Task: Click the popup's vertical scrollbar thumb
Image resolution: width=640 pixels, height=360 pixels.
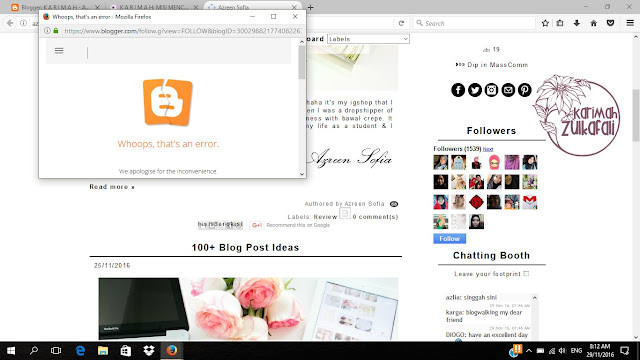Action: coord(302,62)
